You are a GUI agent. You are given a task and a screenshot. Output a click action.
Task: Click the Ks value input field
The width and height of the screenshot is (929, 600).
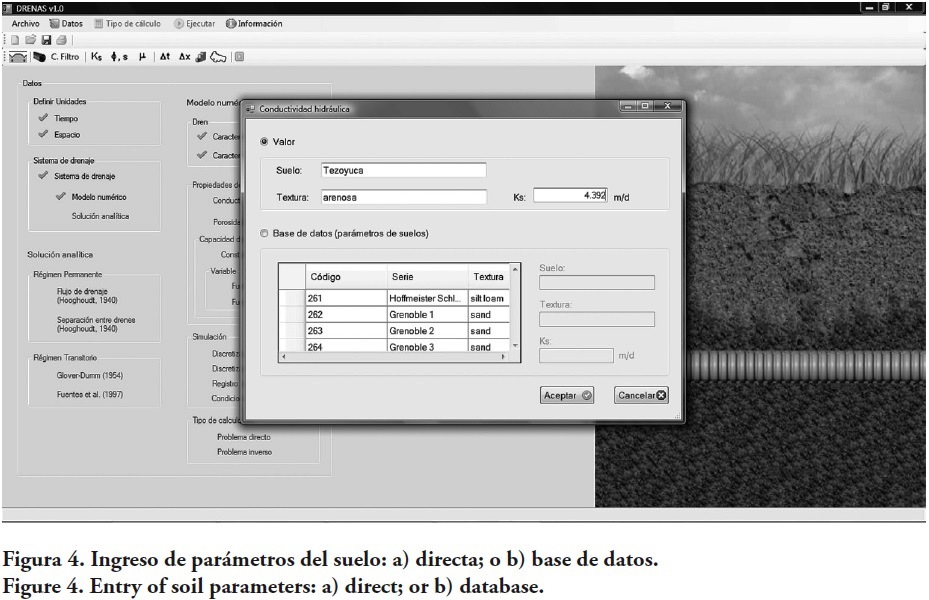(x=570, y=196)
